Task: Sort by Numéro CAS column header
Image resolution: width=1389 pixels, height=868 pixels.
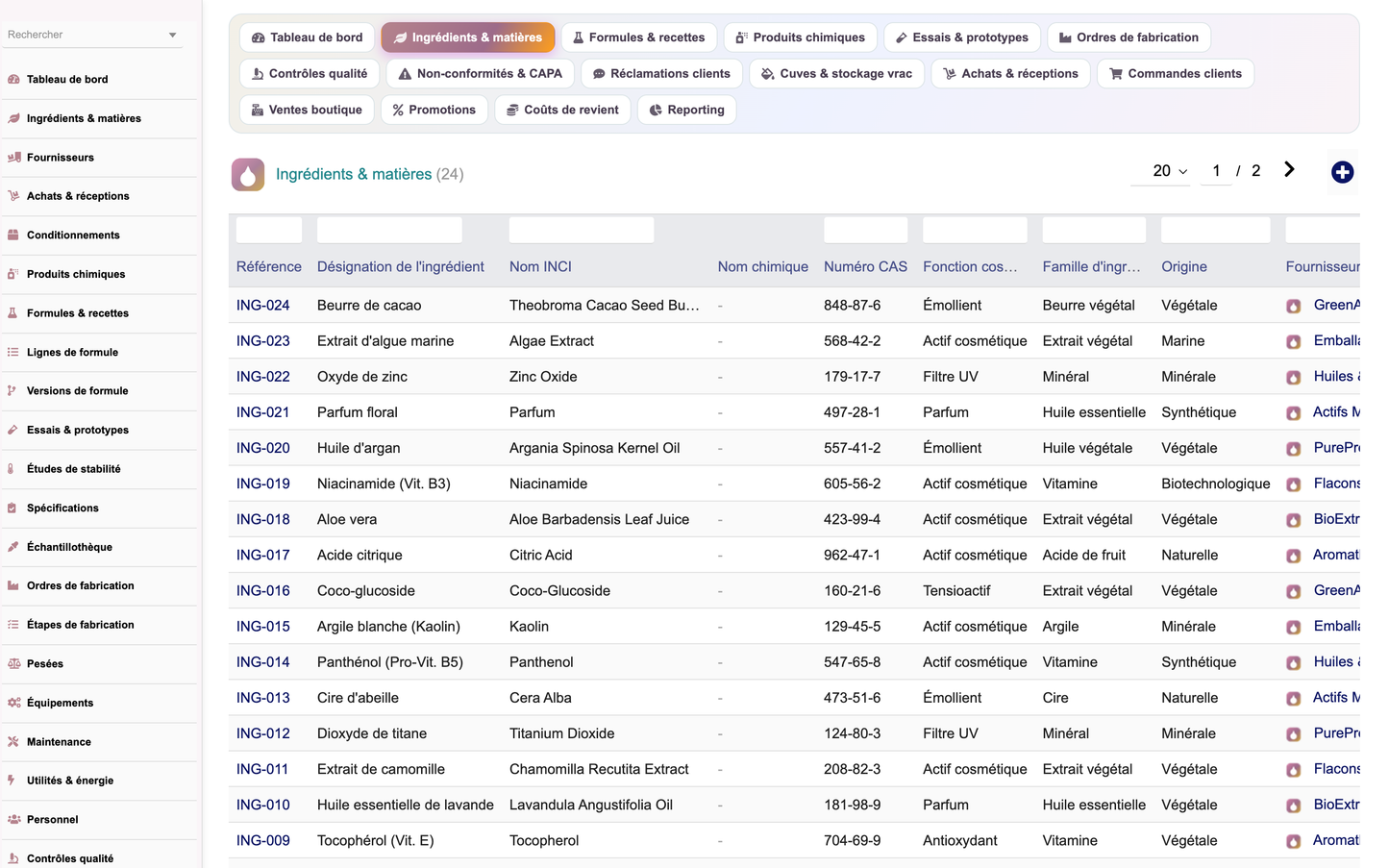Action: coord(865,267)
